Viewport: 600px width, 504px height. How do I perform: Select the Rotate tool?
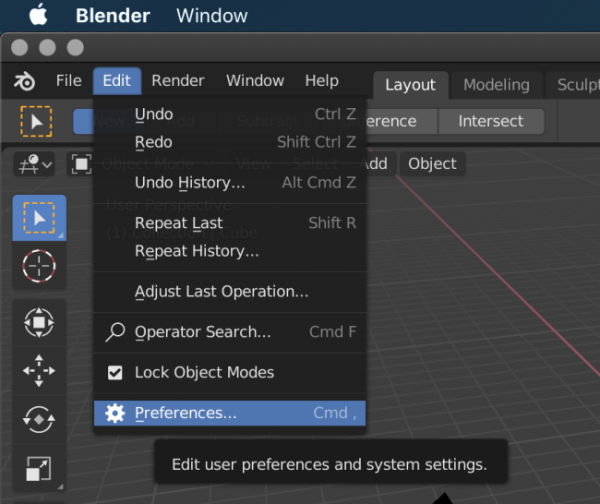point(39,419)
